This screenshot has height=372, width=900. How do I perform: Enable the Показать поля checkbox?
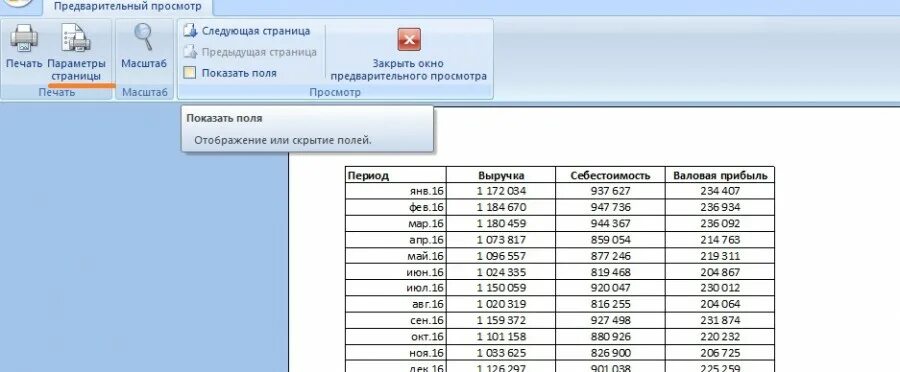tap(190, 73)
